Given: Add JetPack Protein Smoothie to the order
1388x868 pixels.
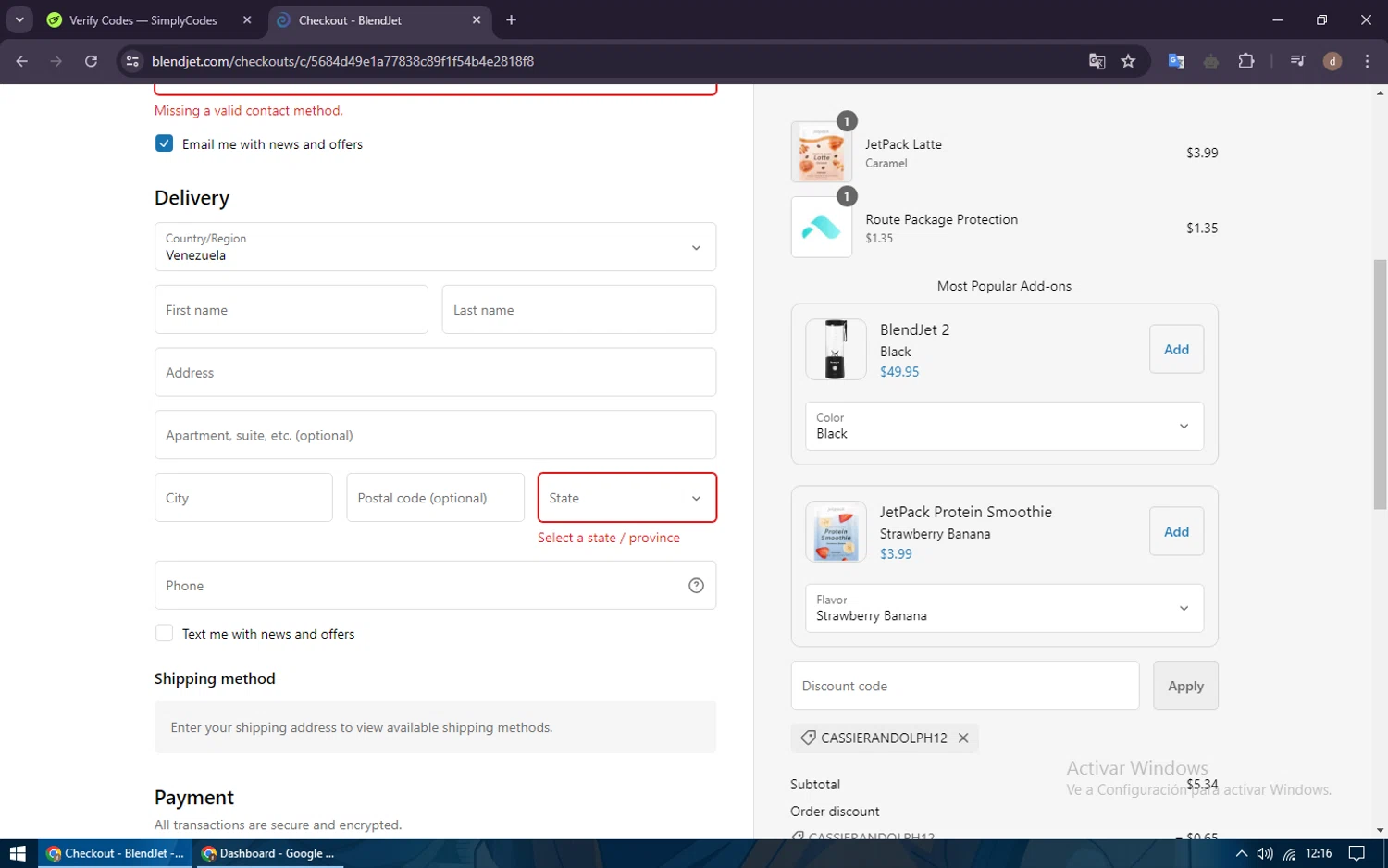Looking at the screenshot, I should 1176,531.
